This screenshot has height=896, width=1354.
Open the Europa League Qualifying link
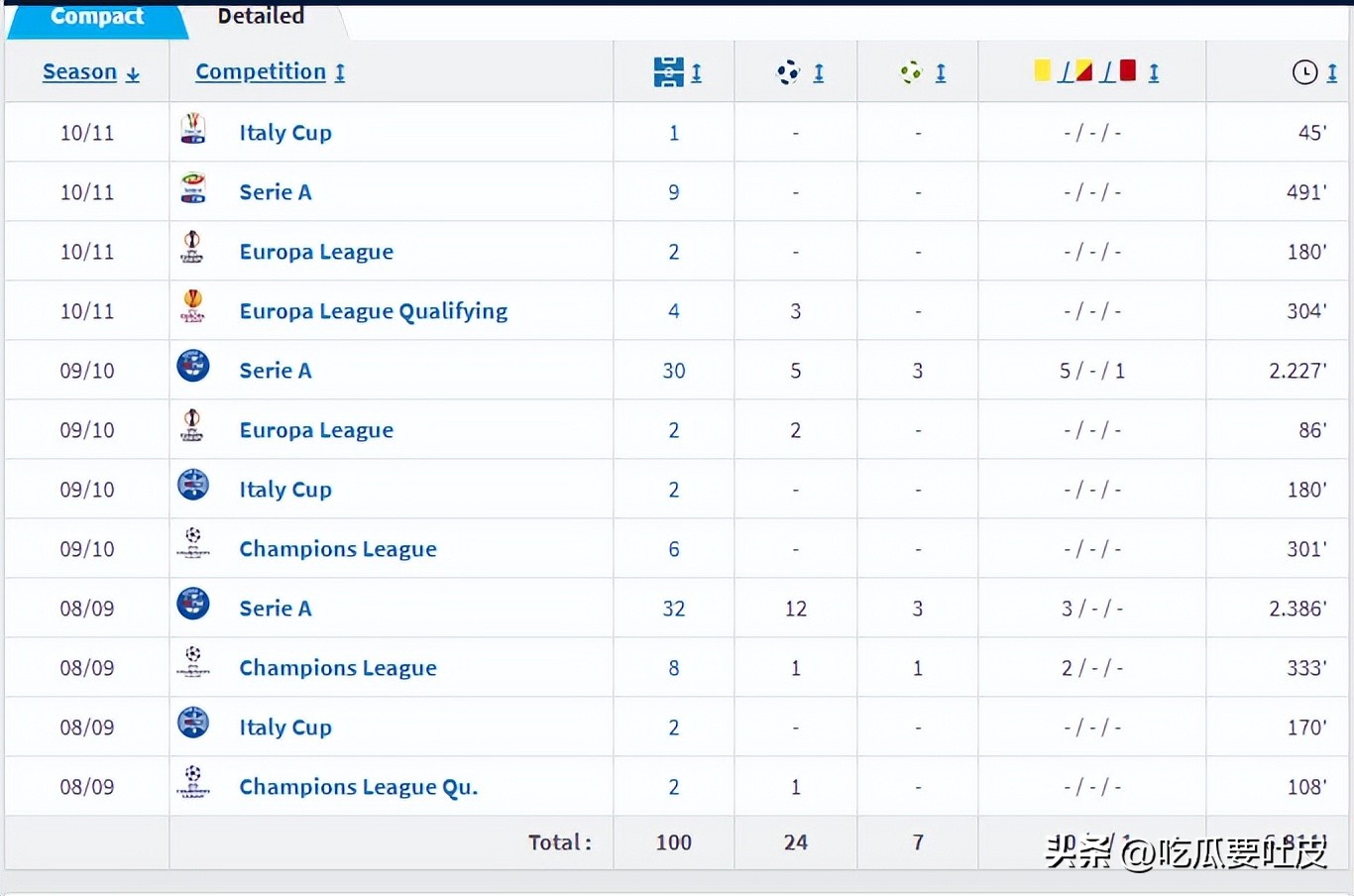coord(373,311)
